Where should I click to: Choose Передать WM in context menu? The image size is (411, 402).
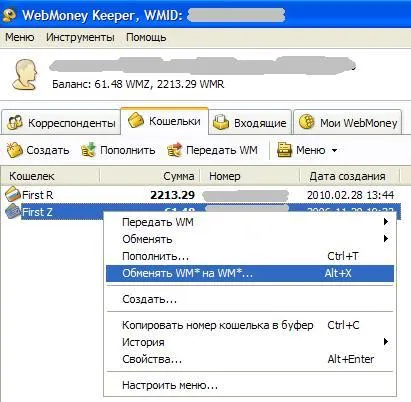point(250,222)
